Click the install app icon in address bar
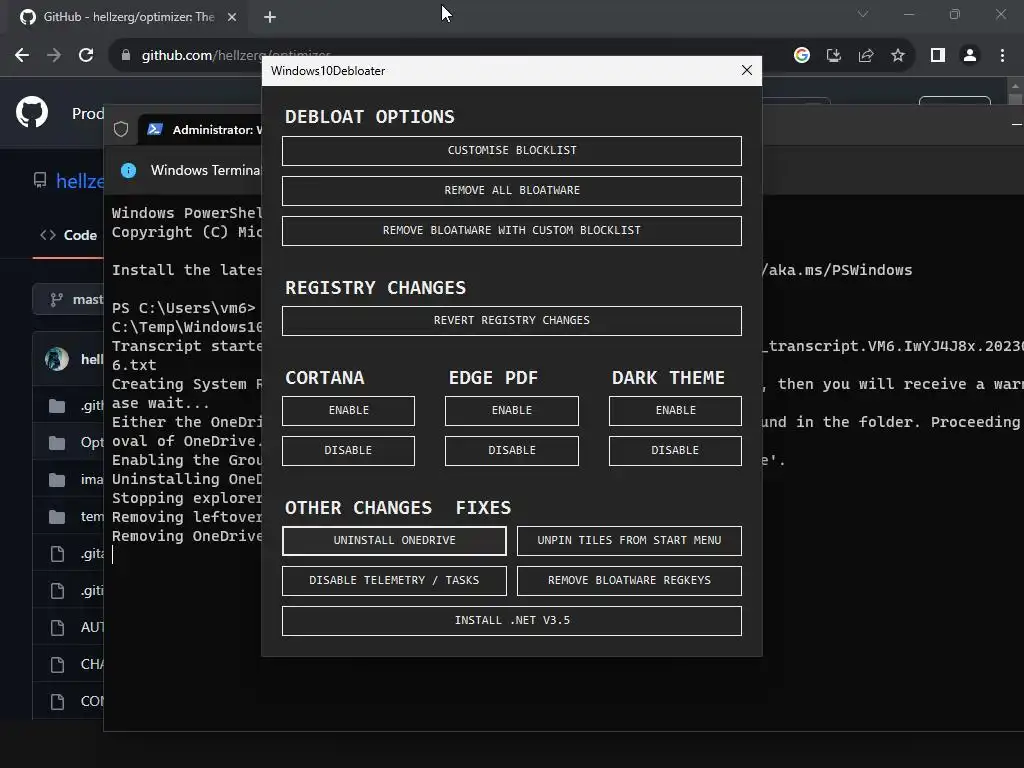 (x=834, y=55)
